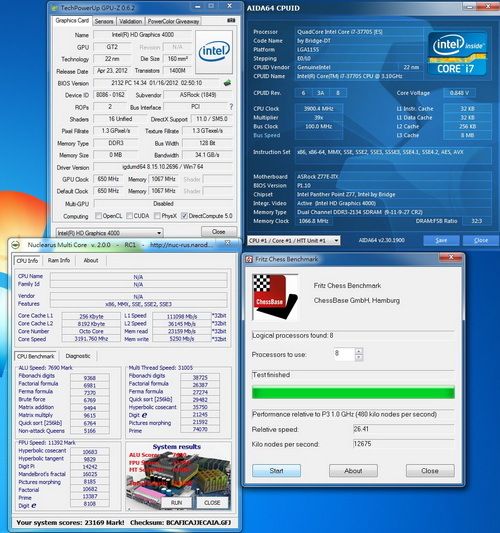The width and height of the screenshot is (500, 533).
Task: Click the GPU-Z title bar app icon
Action: coord(55,7)
